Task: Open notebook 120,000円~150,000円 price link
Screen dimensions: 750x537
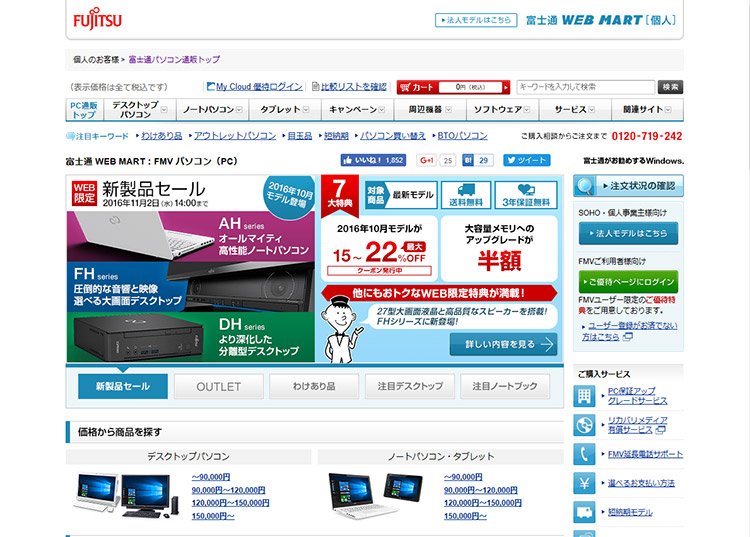Action: tap(483, 503)
